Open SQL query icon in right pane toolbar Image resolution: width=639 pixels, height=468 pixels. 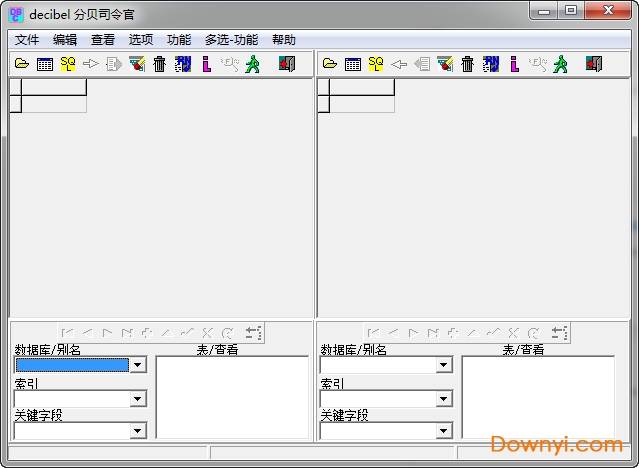point(376,64)
